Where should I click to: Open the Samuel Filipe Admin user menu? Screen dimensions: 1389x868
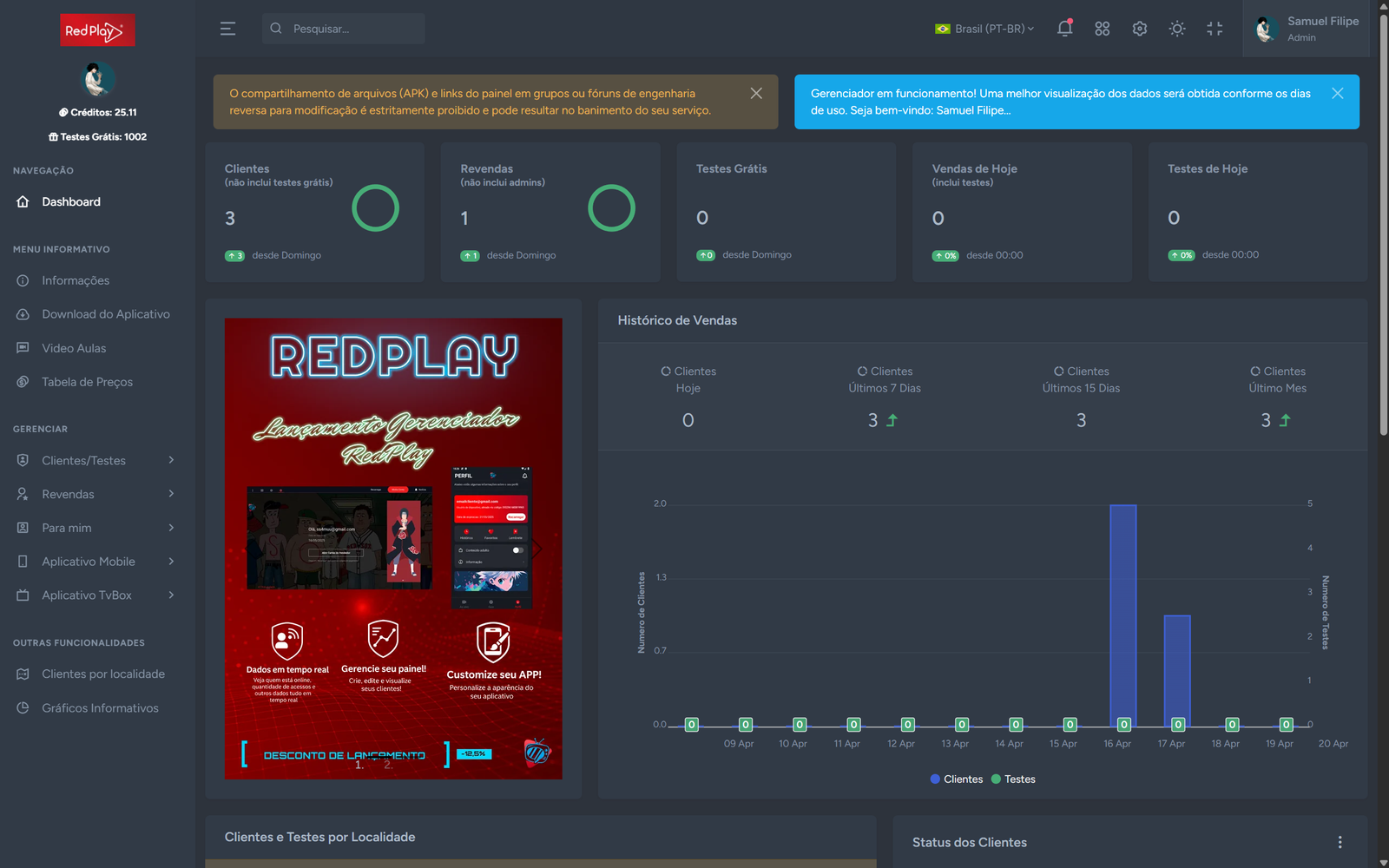(x=1307, y=29)
